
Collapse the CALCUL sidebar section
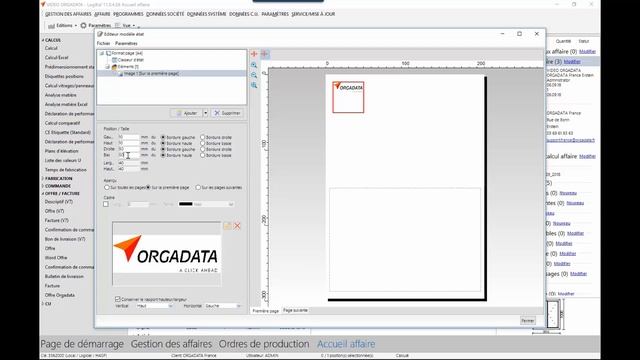(43, 40)
